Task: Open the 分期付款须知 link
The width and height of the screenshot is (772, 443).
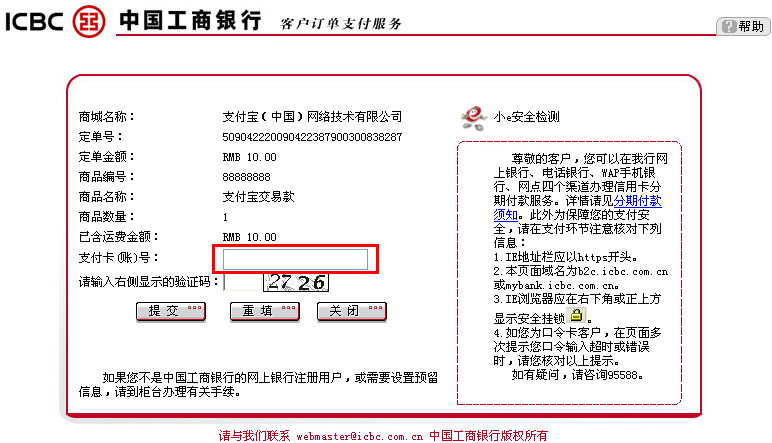Action: pos(637,201)
